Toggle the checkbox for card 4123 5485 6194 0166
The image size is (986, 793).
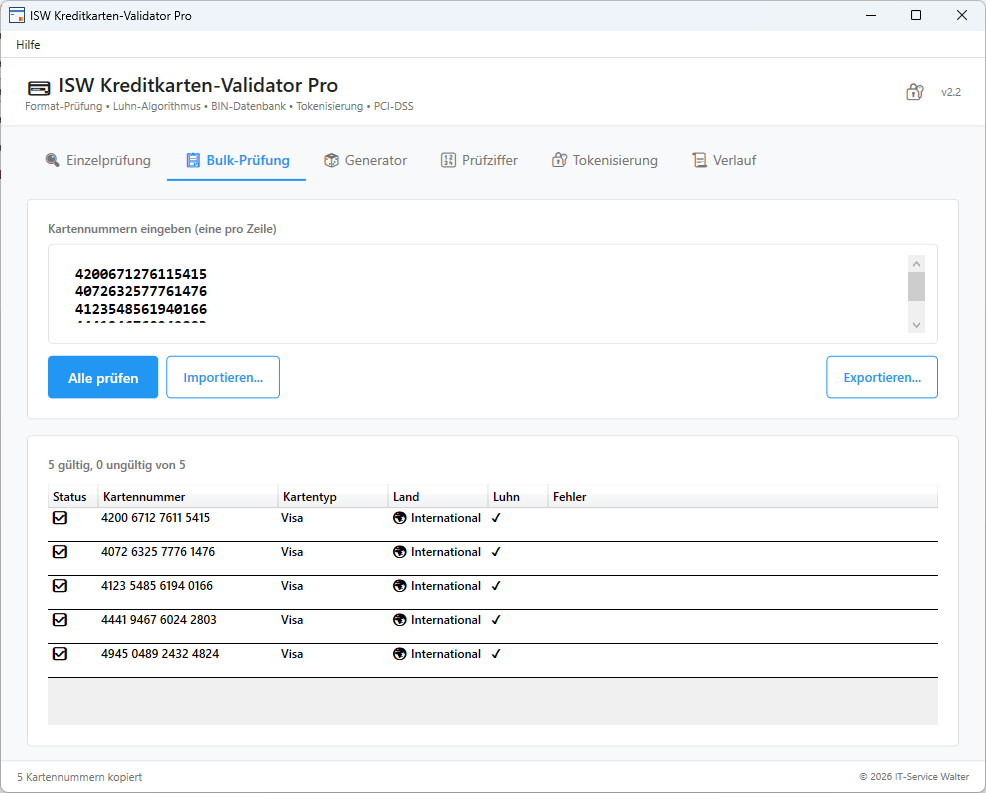pos(60,586)
